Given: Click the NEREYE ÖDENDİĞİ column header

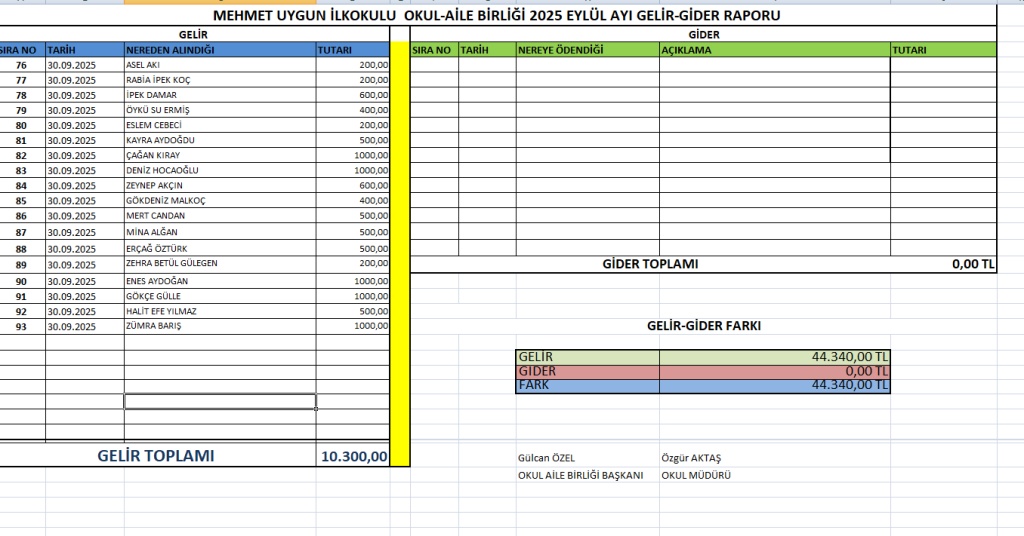Looking at the screenshot, I should click(x=587, y=49).
